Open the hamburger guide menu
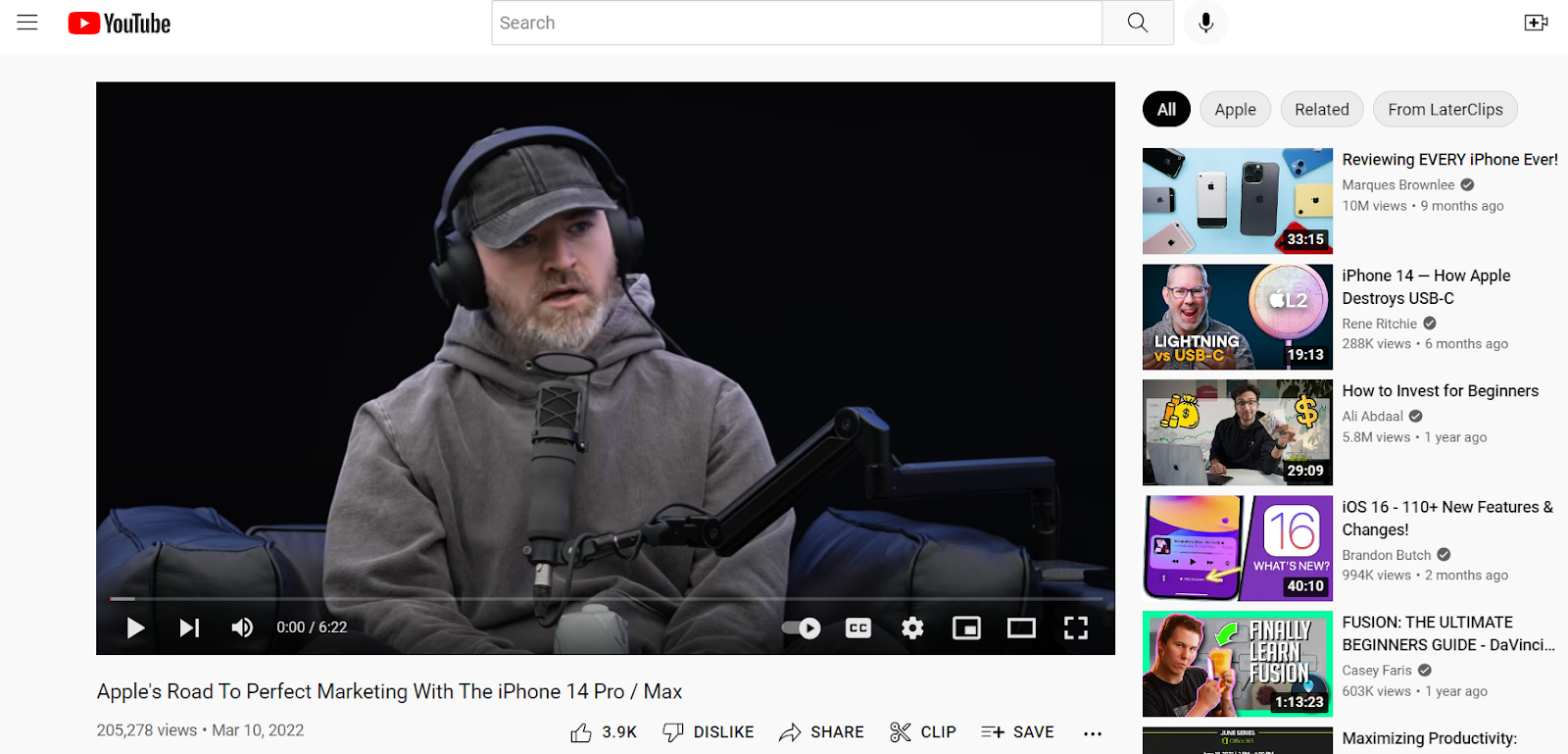Viewport: 1568px width, 754px height. 27,23
